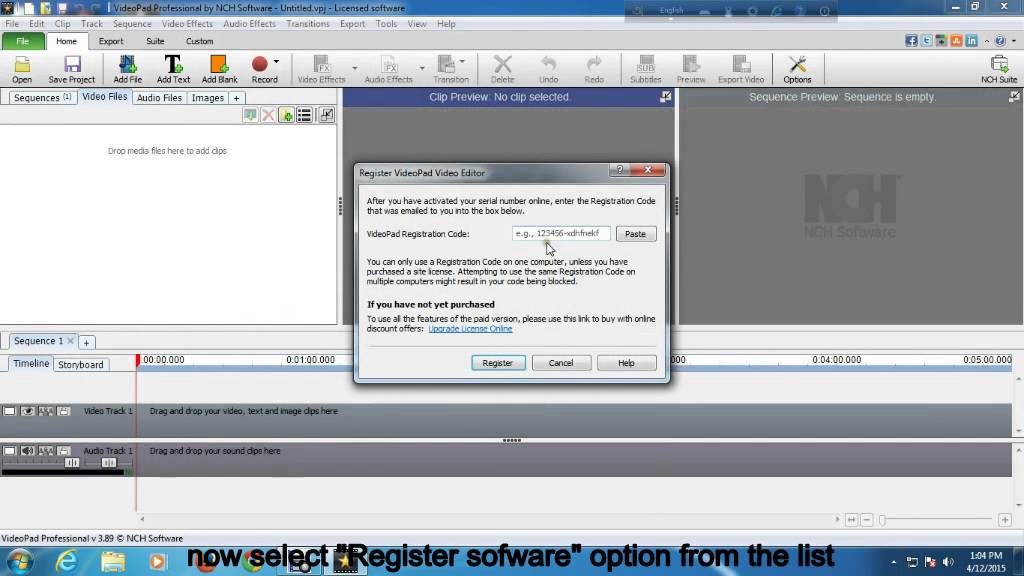Expand the Video Effects dropdown arrow
This screenshot has width=1024, height=576.
pyautogui.click(x=355, y=68)
